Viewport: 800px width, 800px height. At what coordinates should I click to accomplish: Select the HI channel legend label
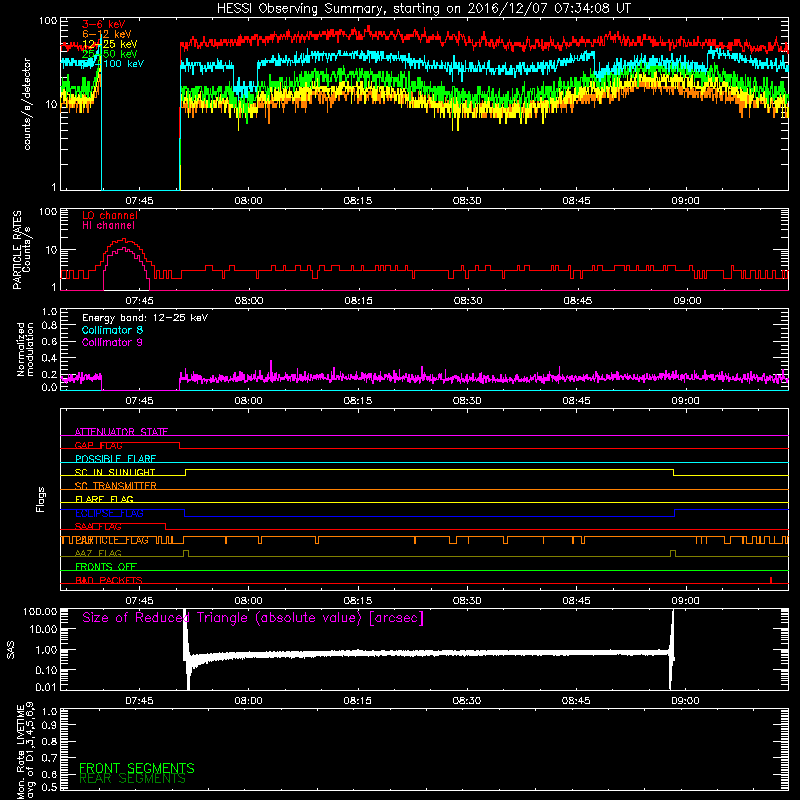(x=108, y=226)
